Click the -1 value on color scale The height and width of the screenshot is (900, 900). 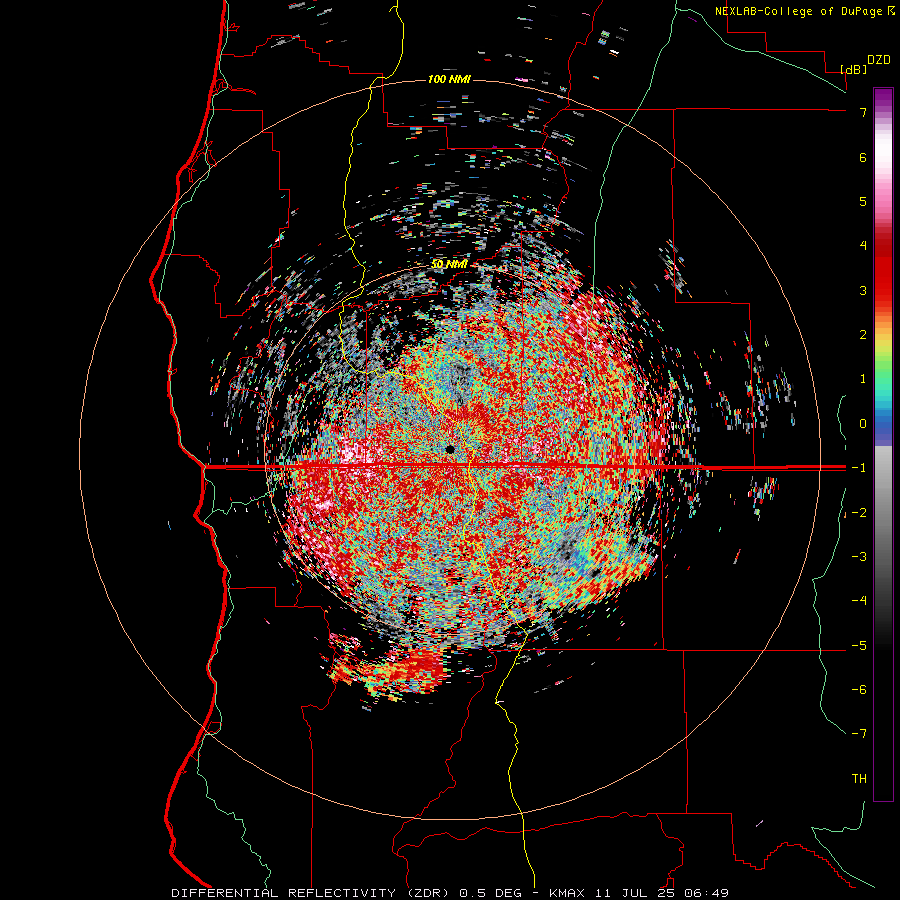tap(859, 468)
